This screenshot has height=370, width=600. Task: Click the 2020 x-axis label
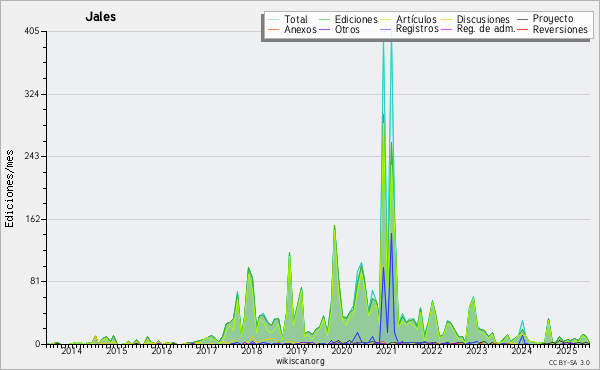tap(342, 351)
